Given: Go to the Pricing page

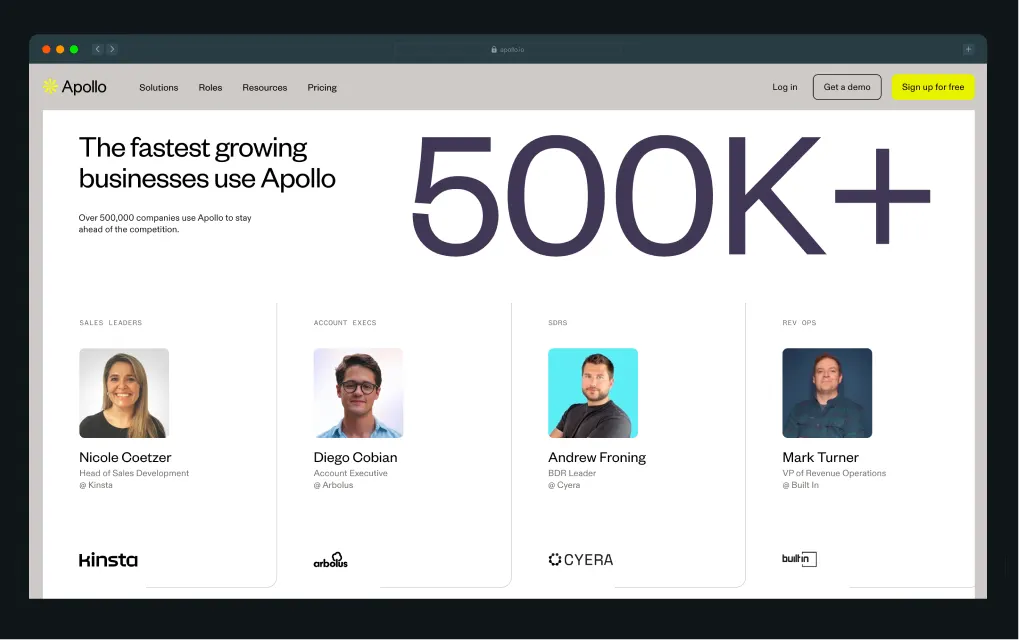Looking at the screenshot, I should pos(322,88).
